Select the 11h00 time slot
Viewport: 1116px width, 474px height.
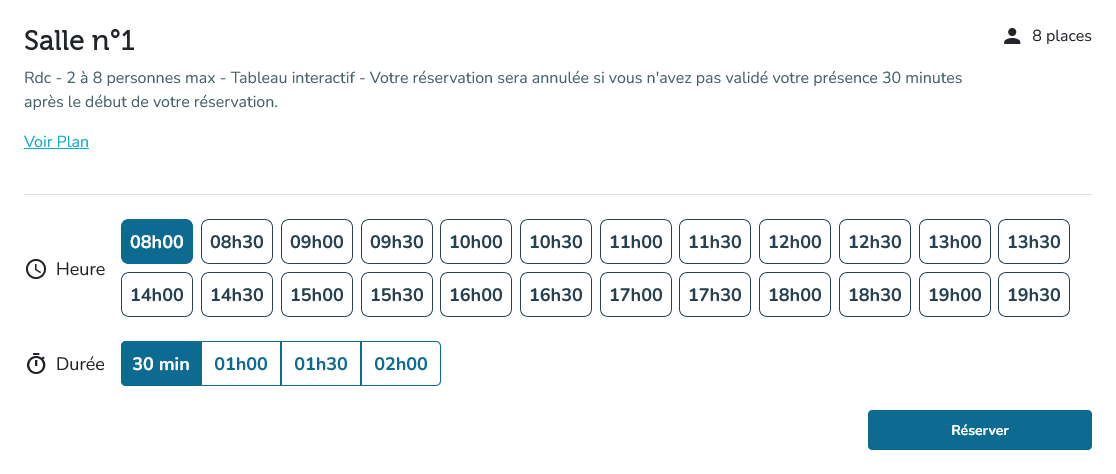click(x=636, y=242)
